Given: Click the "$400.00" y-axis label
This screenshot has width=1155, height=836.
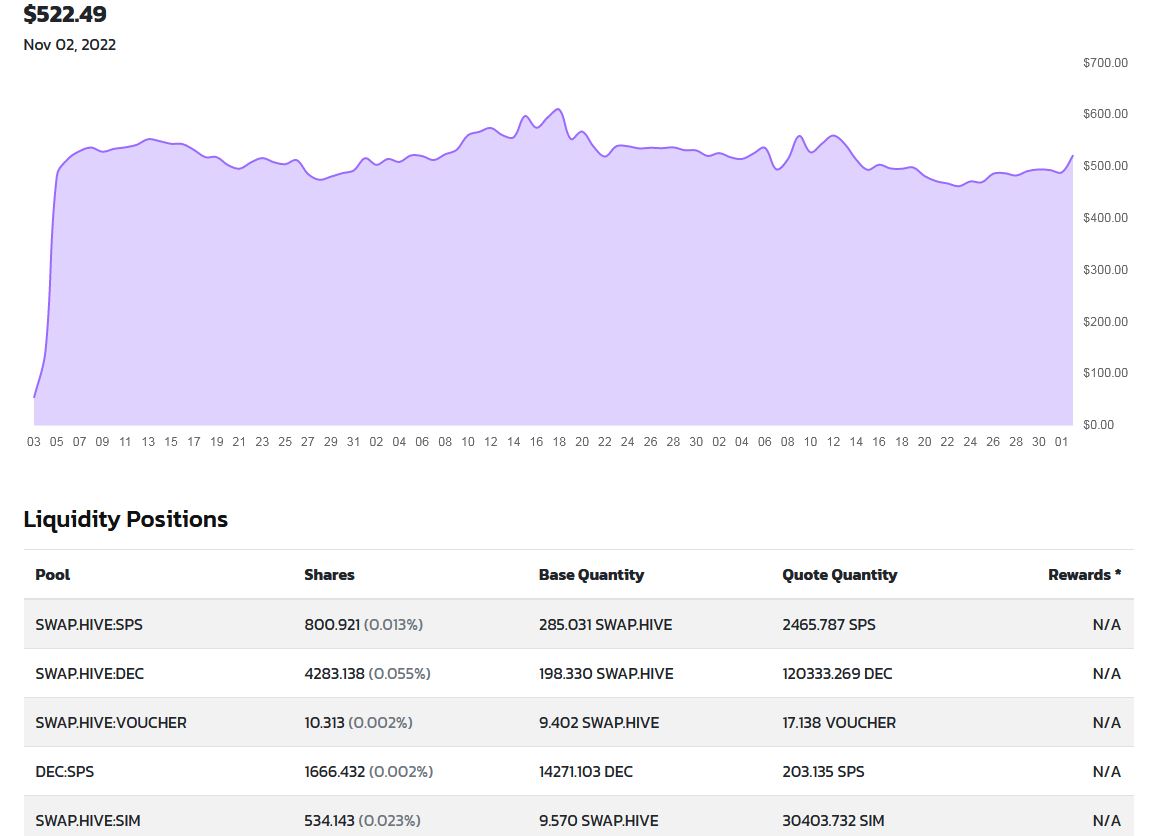Looking at the screenshot, I should pyautogui.click(x=1105, y=217).
